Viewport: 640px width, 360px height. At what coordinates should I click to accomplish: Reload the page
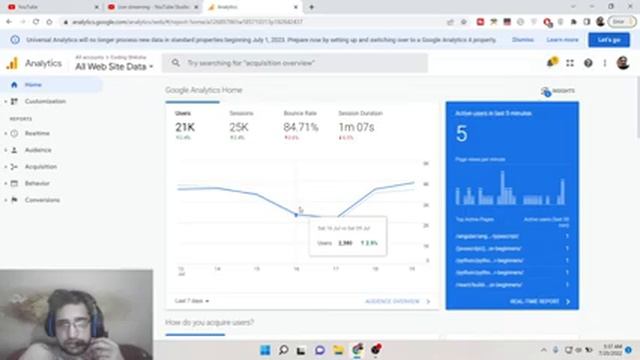coord(36,22)
